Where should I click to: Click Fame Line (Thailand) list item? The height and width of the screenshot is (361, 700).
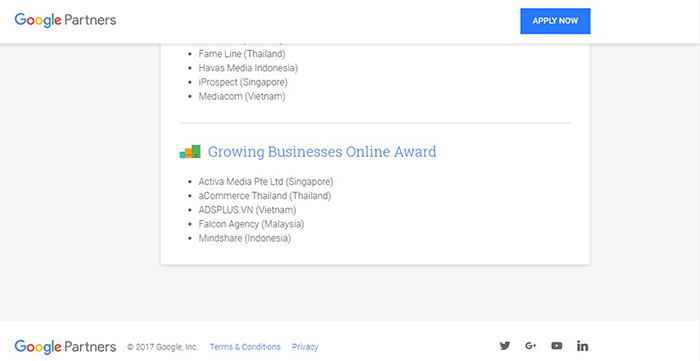point(242,54)
